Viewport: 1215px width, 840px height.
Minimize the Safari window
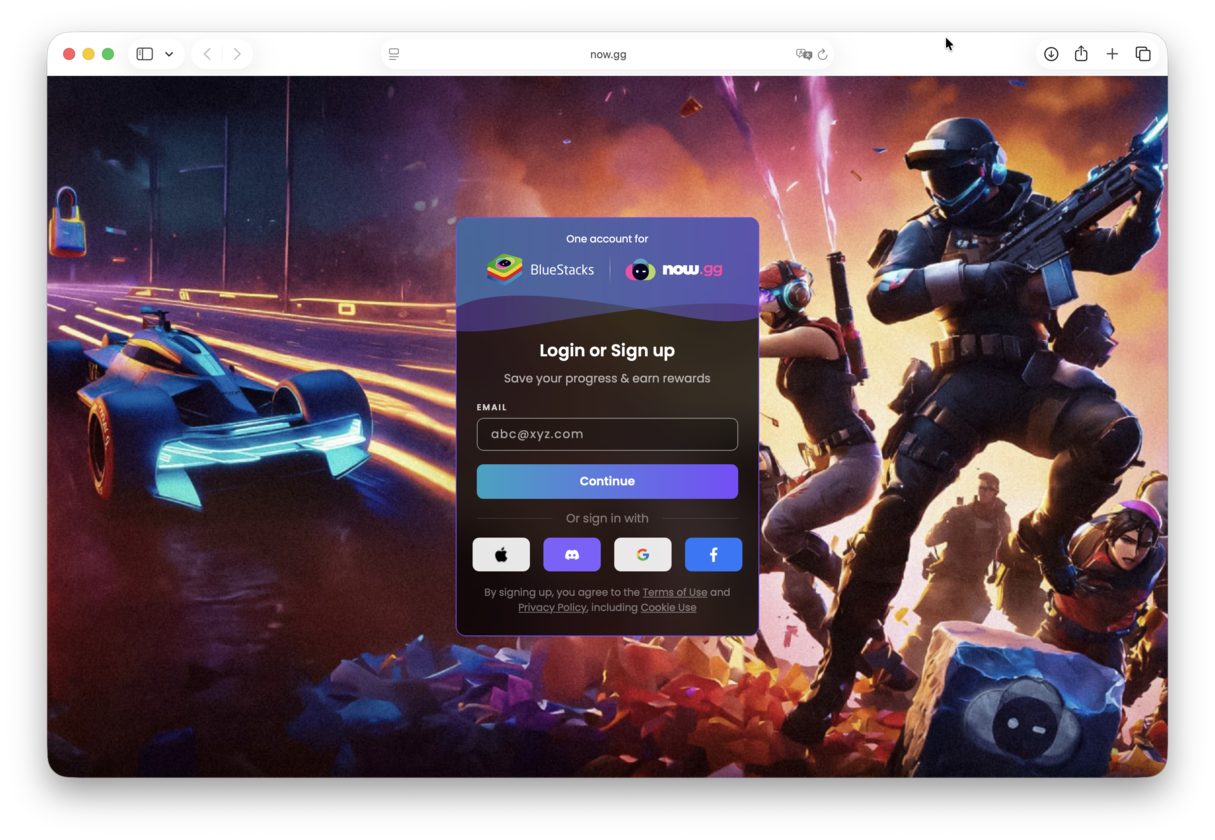88,54
